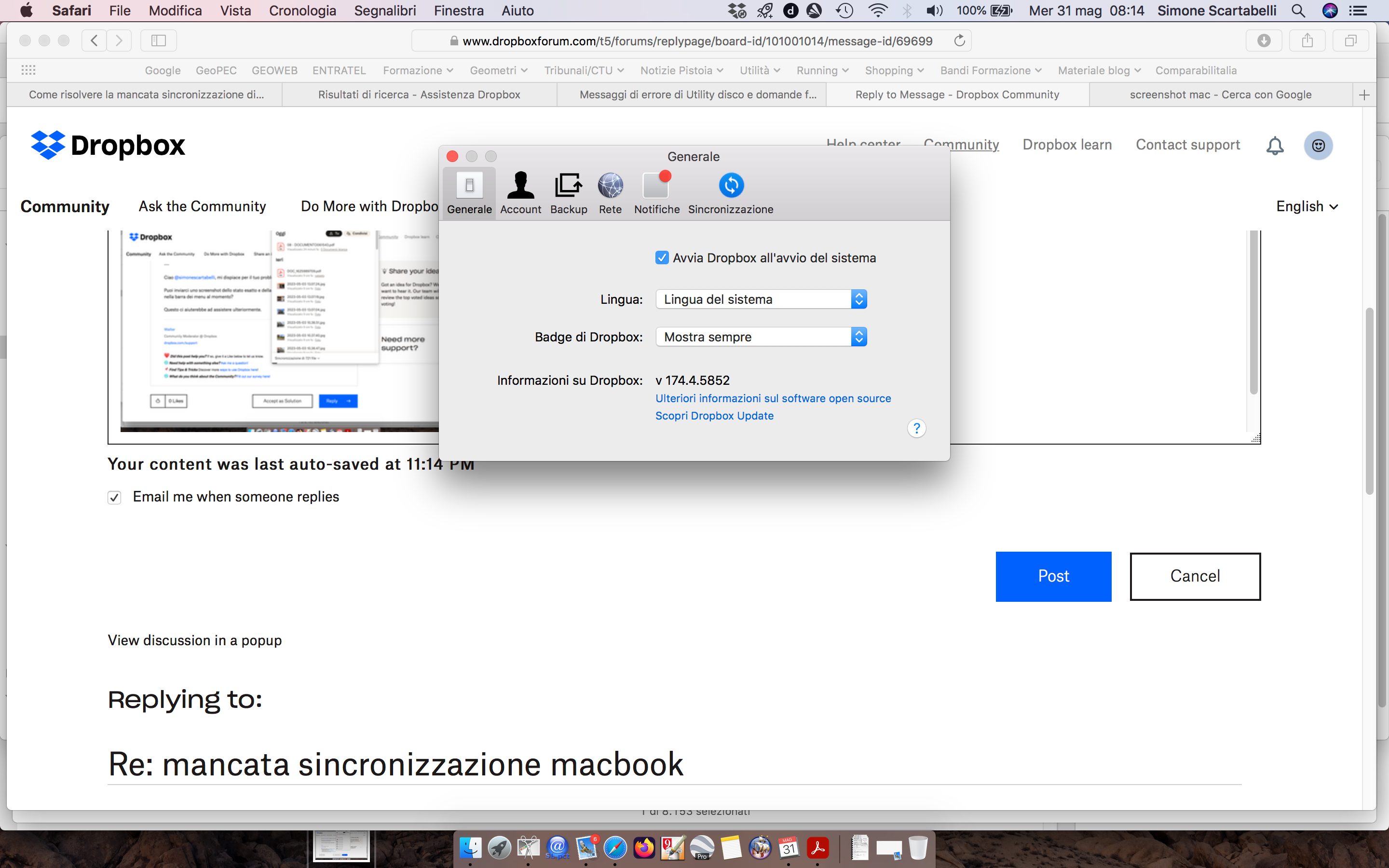Open the Account preferences pane
This screenshot has height=868, width=1389.
tap(520, 193)
